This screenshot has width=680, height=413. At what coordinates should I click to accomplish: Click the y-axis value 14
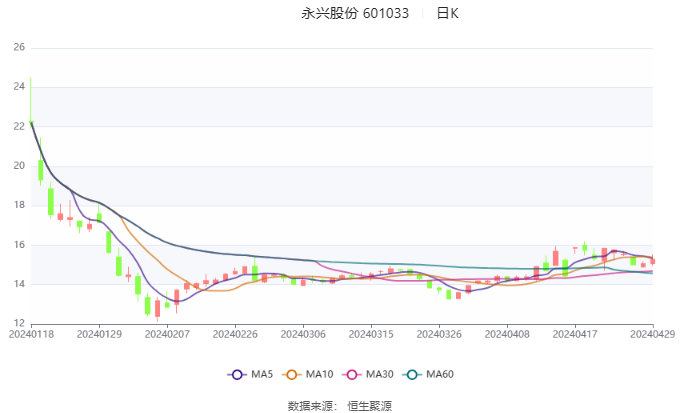pyautogui.click(x=19, y=284)
